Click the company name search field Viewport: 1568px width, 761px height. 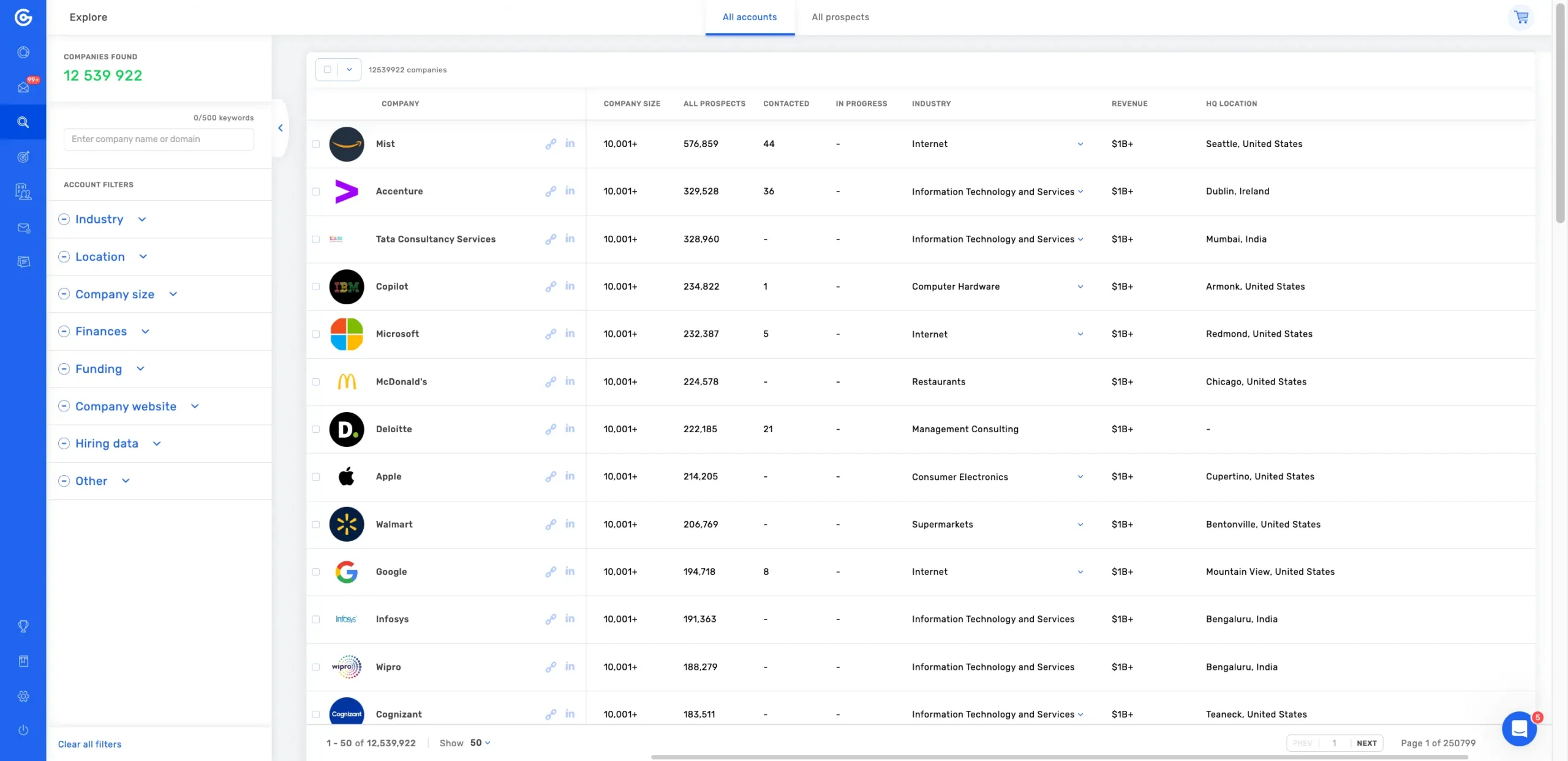tap(159, 139)
